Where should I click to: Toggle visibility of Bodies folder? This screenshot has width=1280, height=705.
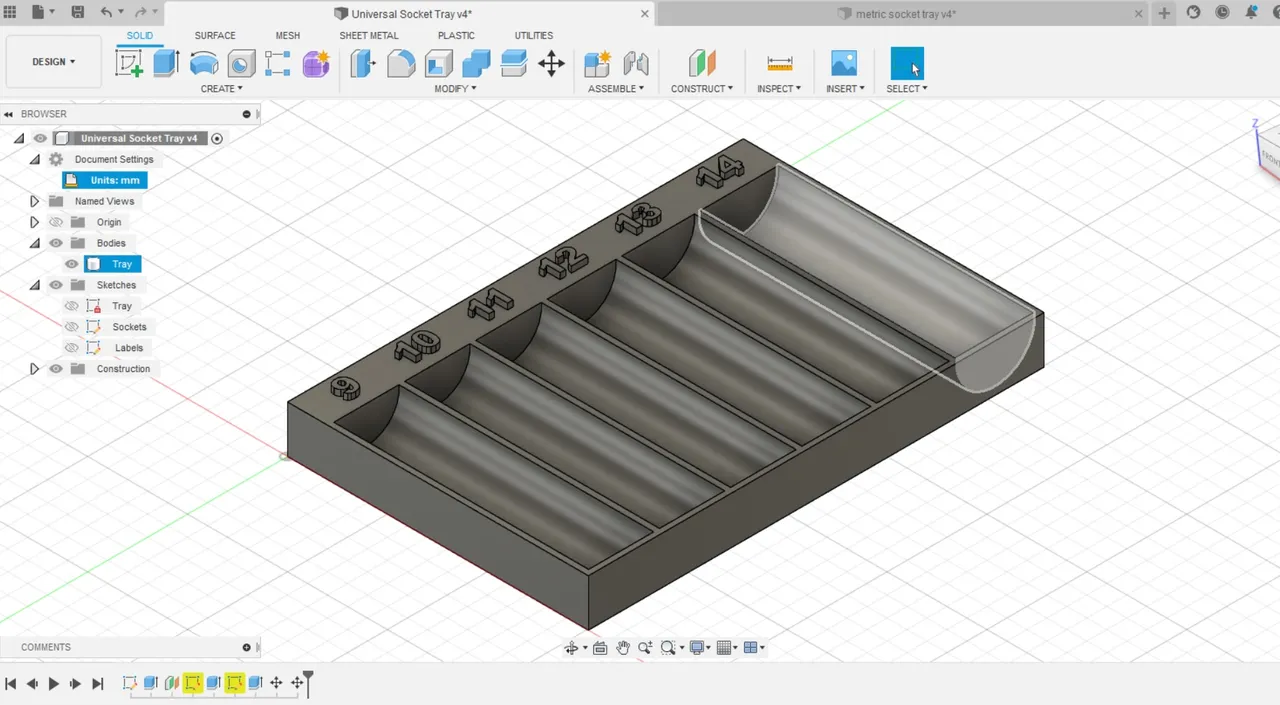[56, 243]
